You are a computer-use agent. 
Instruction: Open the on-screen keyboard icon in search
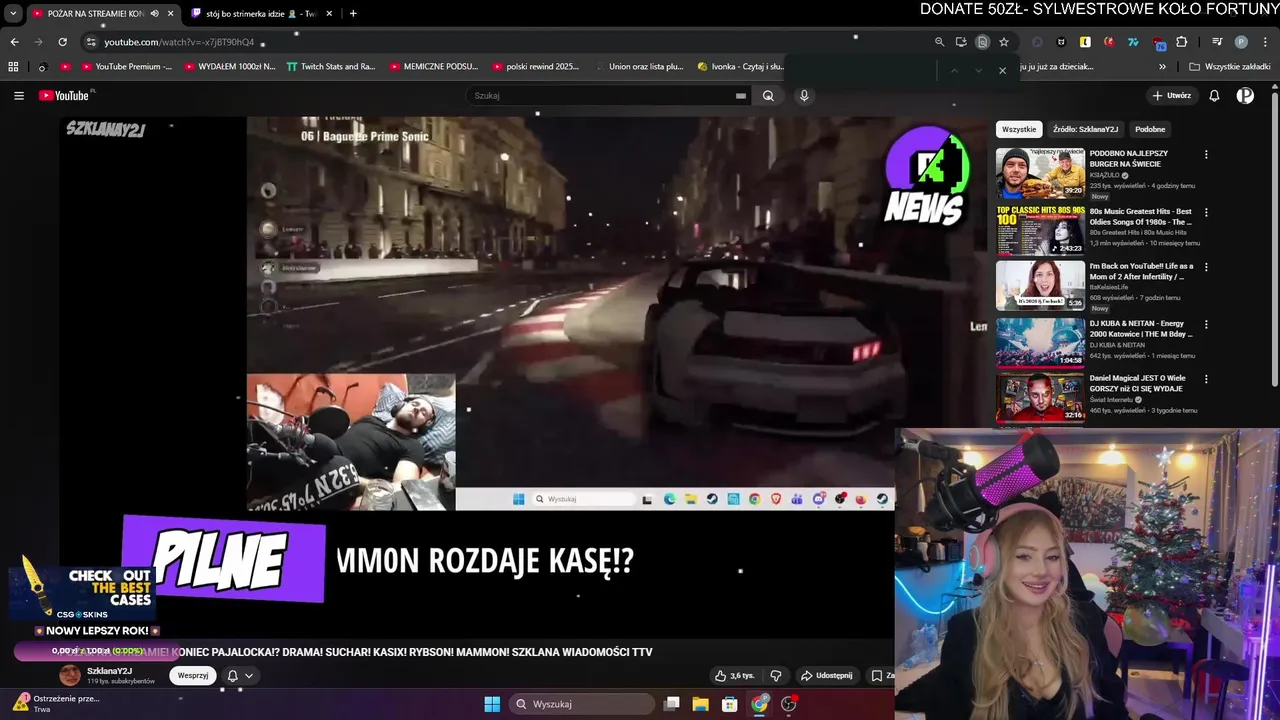741,96
